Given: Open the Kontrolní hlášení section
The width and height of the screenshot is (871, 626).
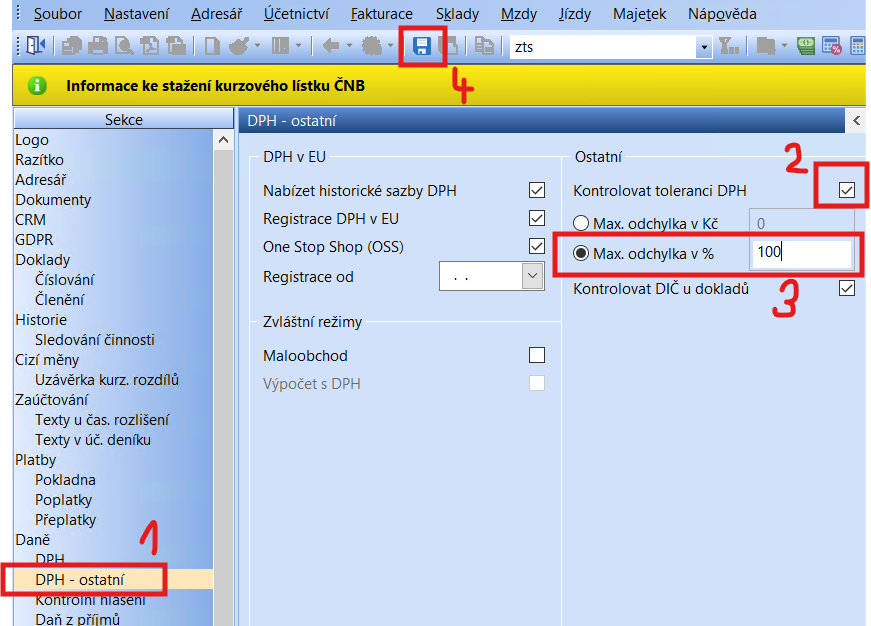Looking at the screenshot, I should [x=90, y=600].
